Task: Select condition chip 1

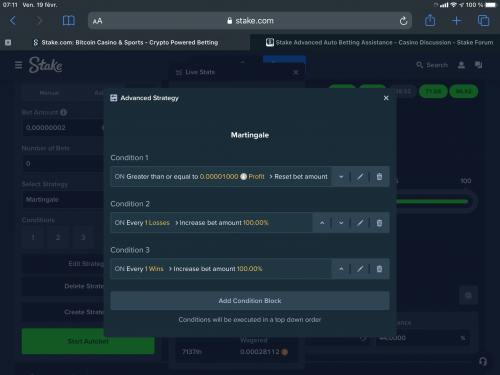Action: (x=33, y=237)
